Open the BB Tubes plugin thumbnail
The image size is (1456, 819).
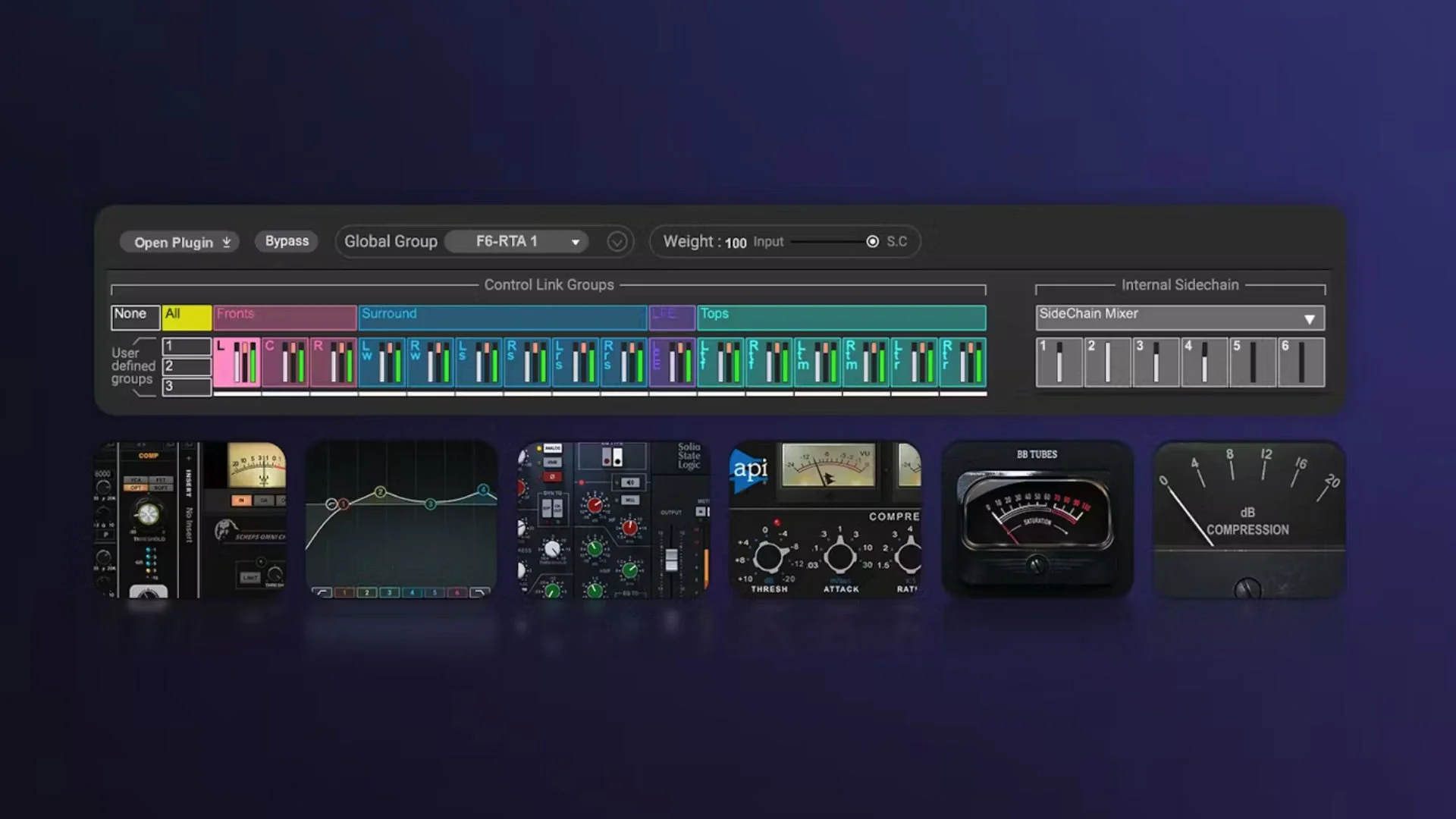tap(1037, 519)
